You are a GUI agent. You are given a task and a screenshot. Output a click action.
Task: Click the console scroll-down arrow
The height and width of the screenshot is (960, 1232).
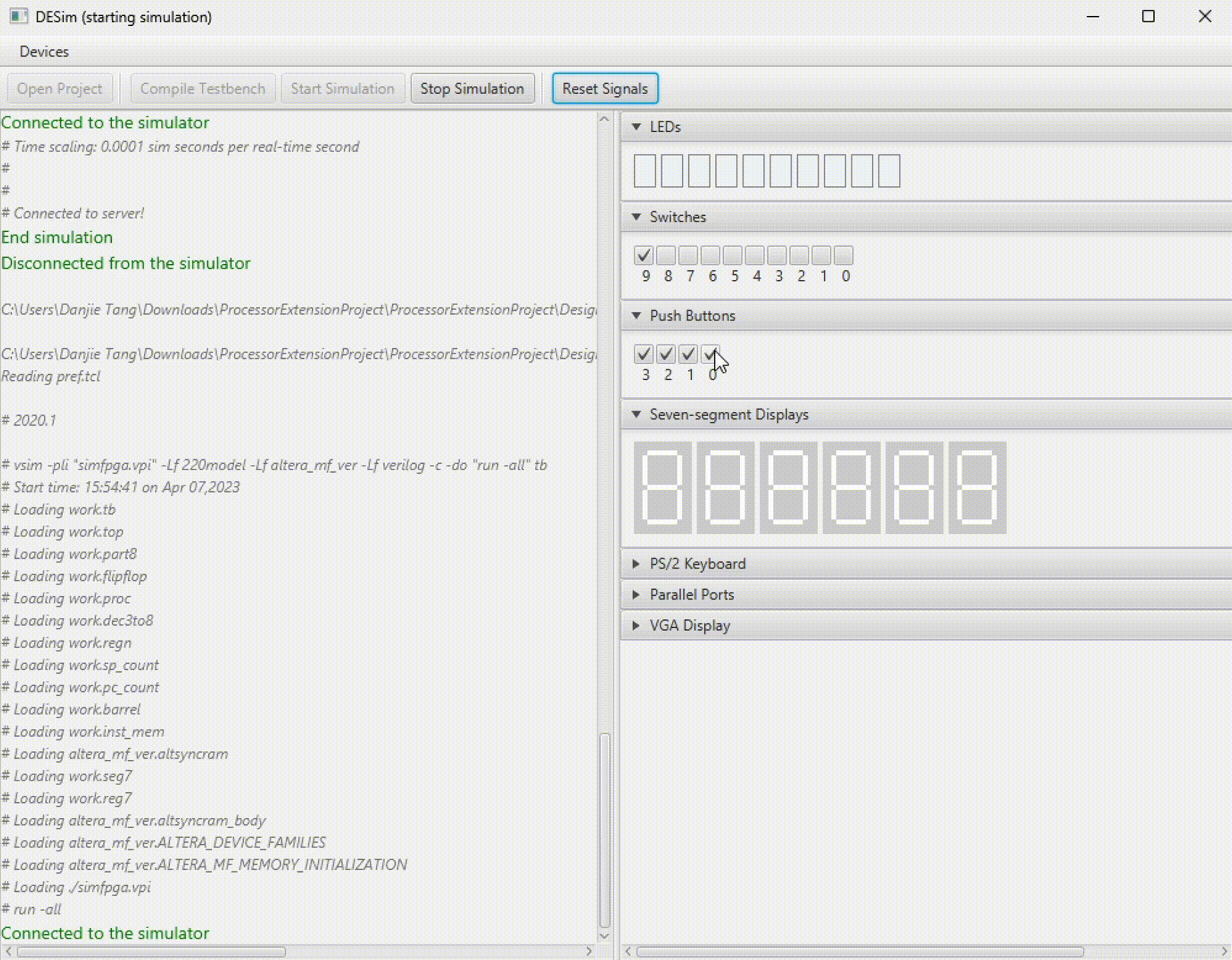coord(605,936)
